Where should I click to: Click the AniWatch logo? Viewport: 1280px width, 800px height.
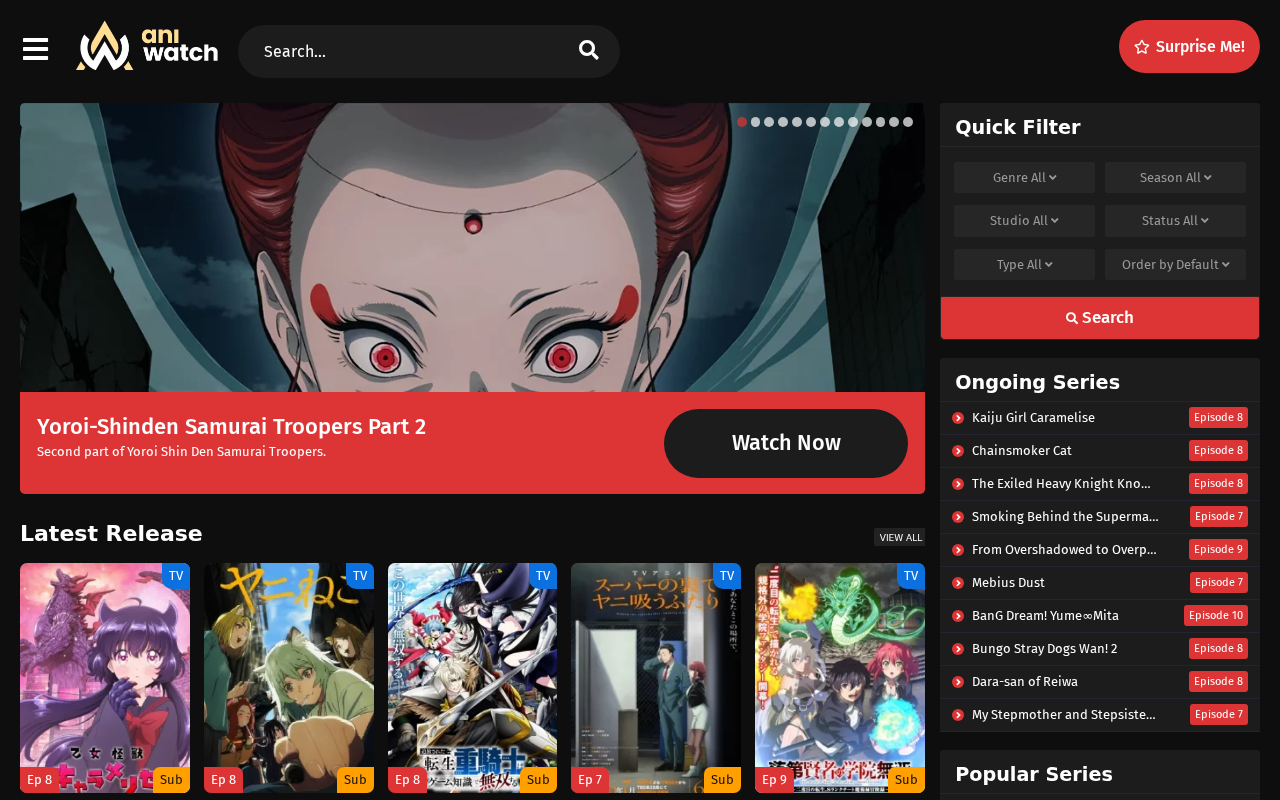[x=147, y=46]
